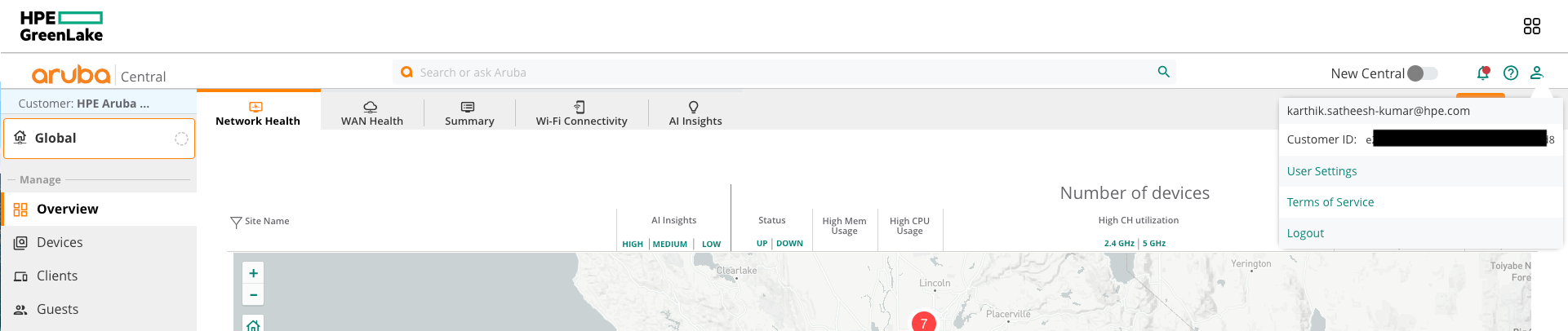Open Clients in the sidebar
The height and width of the screenshot is (331, 1568).
(x=99, y=276)
